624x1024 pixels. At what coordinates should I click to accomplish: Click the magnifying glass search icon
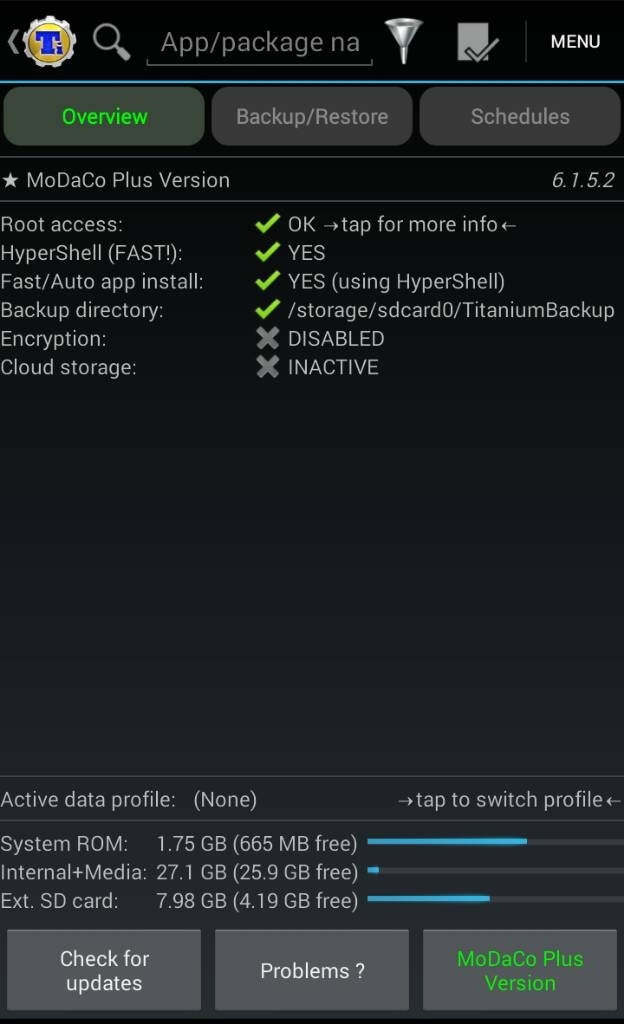coord(111,42)
